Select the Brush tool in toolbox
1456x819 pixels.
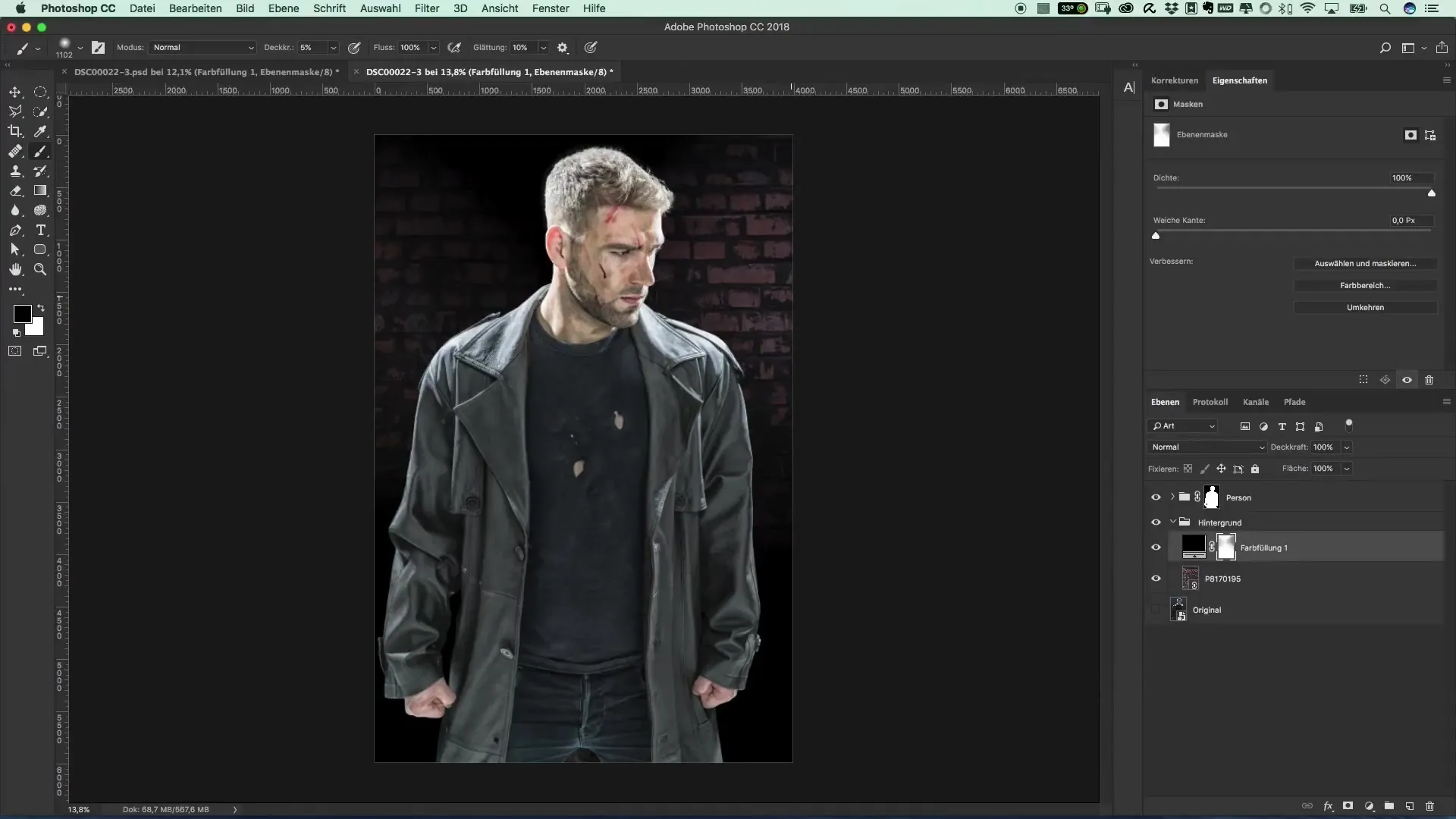click(40, 151)
